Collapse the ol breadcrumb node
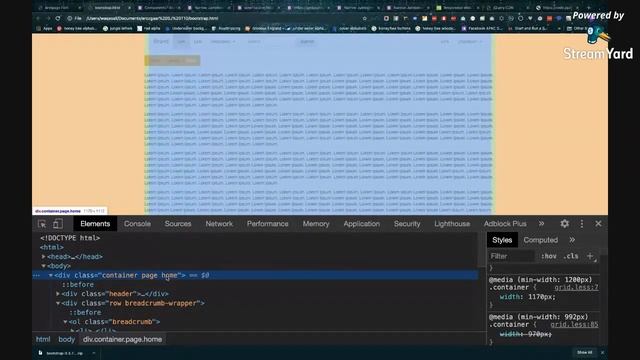 [65, 322]
